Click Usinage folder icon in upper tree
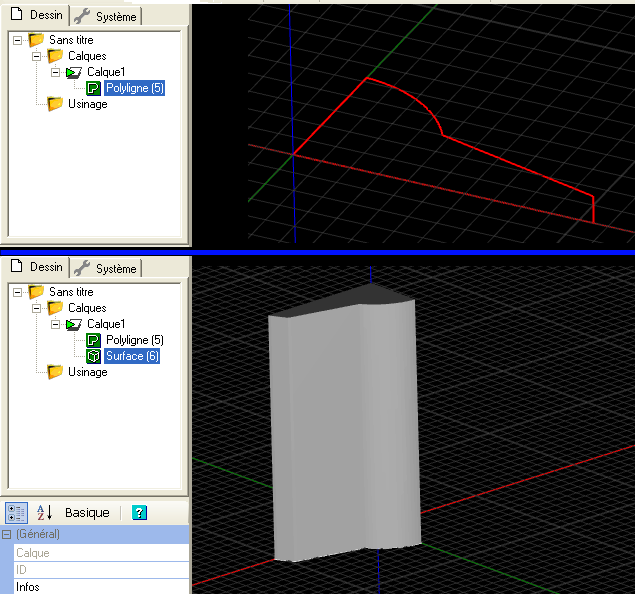Viewport: 635px width, 594px height. click(55, 104)
